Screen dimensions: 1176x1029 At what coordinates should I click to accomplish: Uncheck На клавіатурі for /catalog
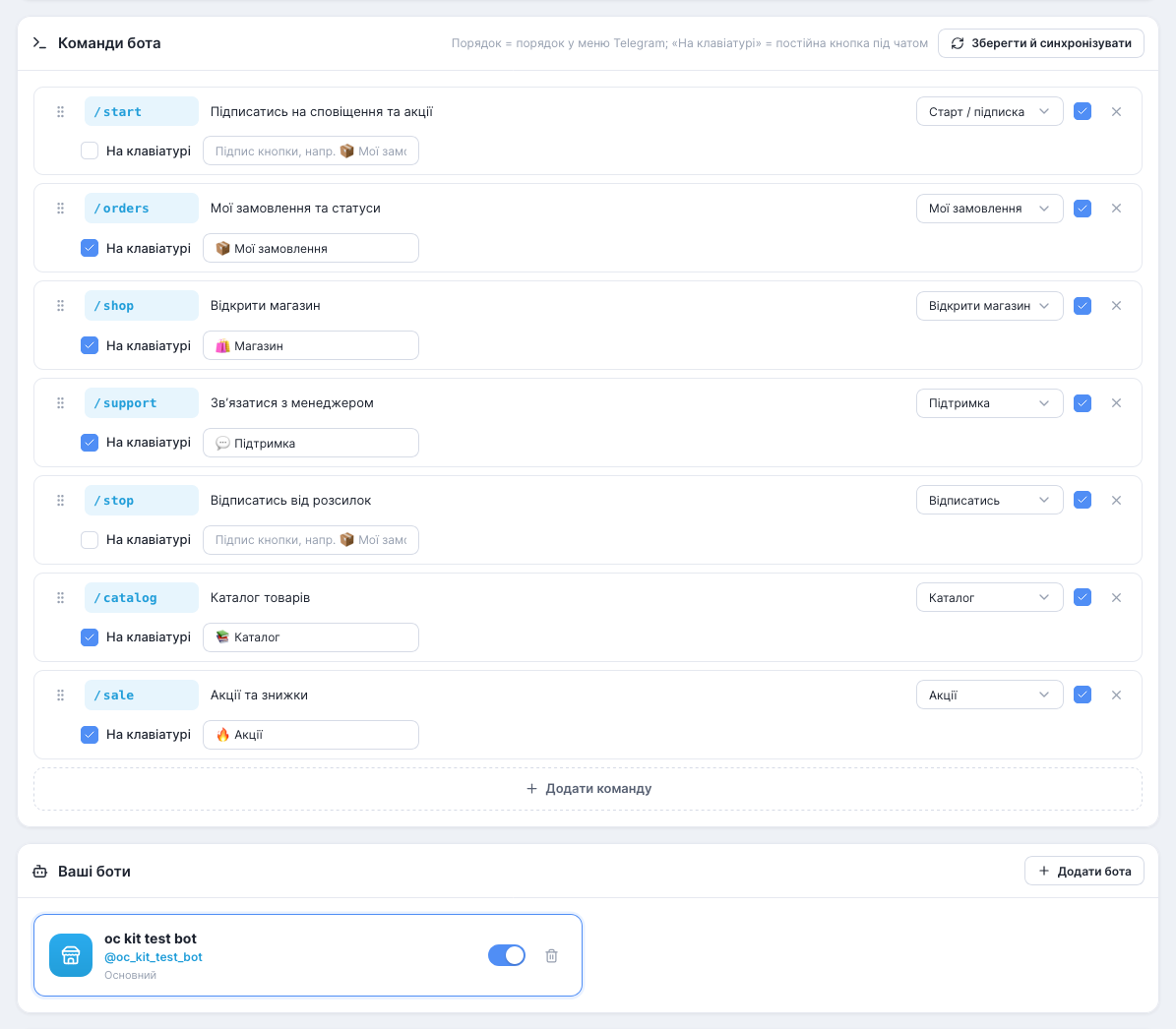[x=90, y=637]
